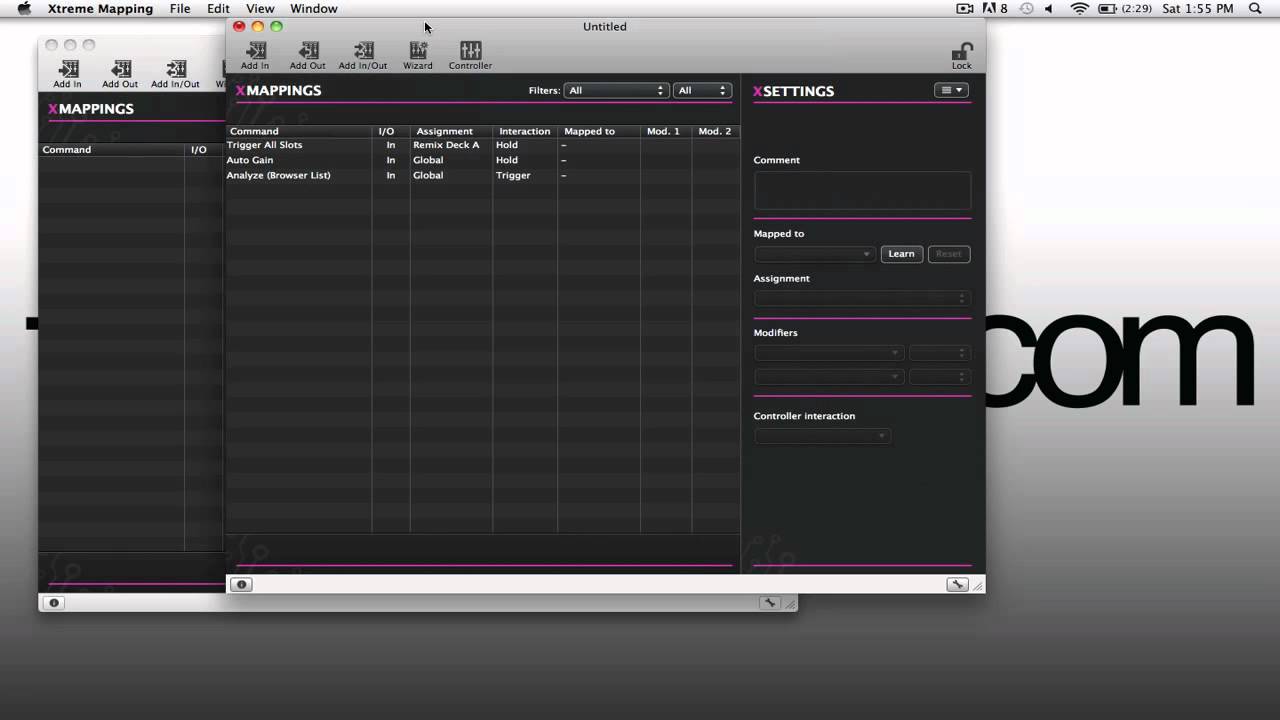This screenshot has width=1280, height=720.
Task: Click inside the Comment text field
Action: (862, 190)
